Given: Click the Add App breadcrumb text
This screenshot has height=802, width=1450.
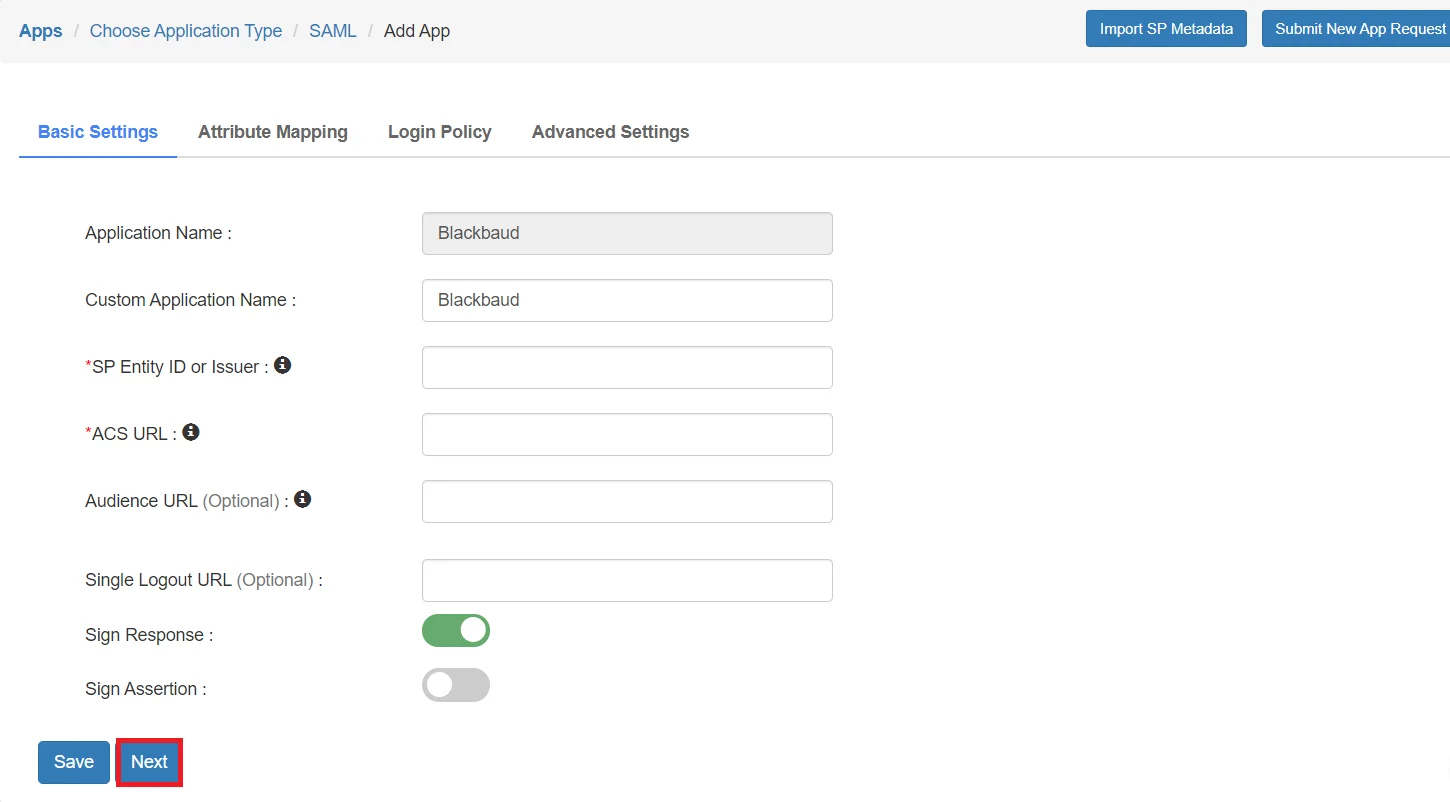Looking at the screenshot, I should click(417, 31).
